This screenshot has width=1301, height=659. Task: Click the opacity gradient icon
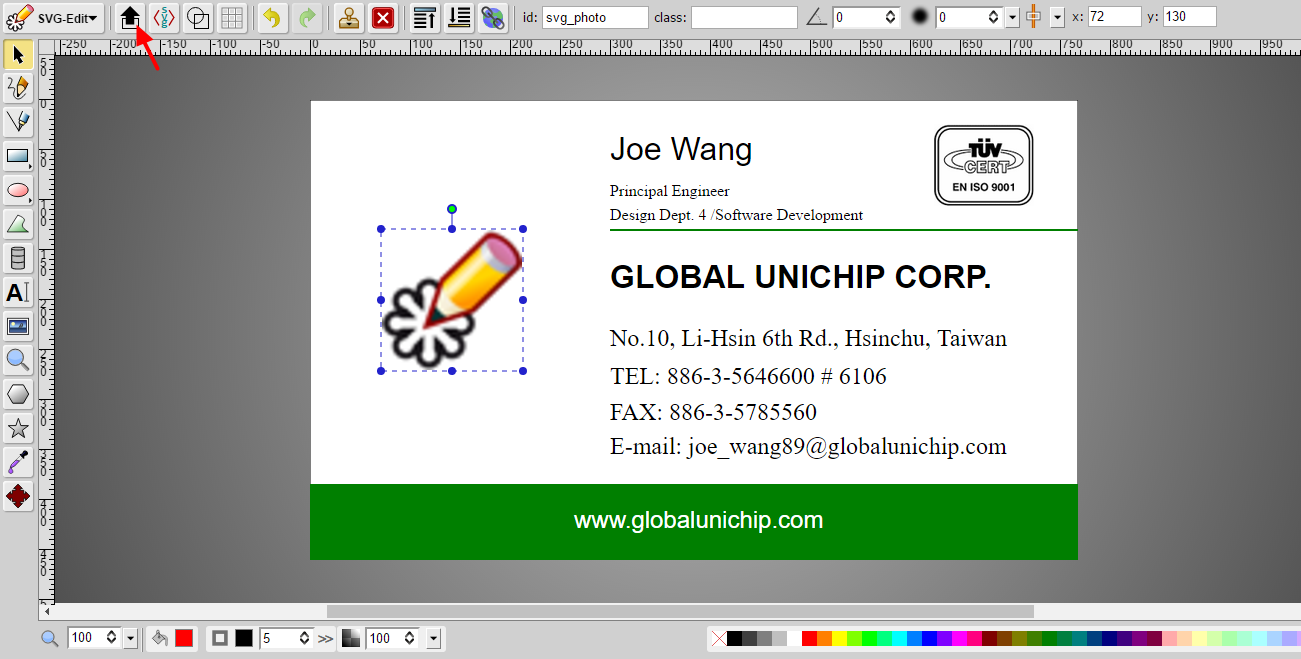pyautogui.click(x=351, y=638)
